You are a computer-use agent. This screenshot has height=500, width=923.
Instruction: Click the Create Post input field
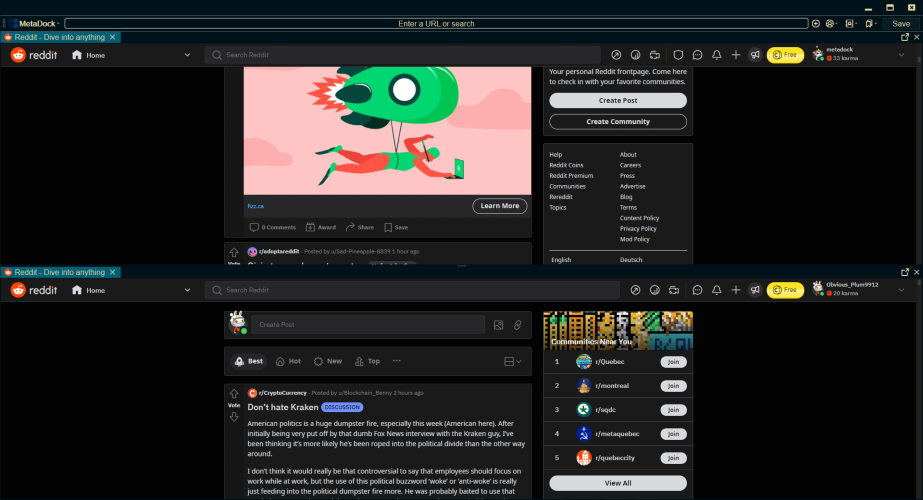tap(368, 325)
